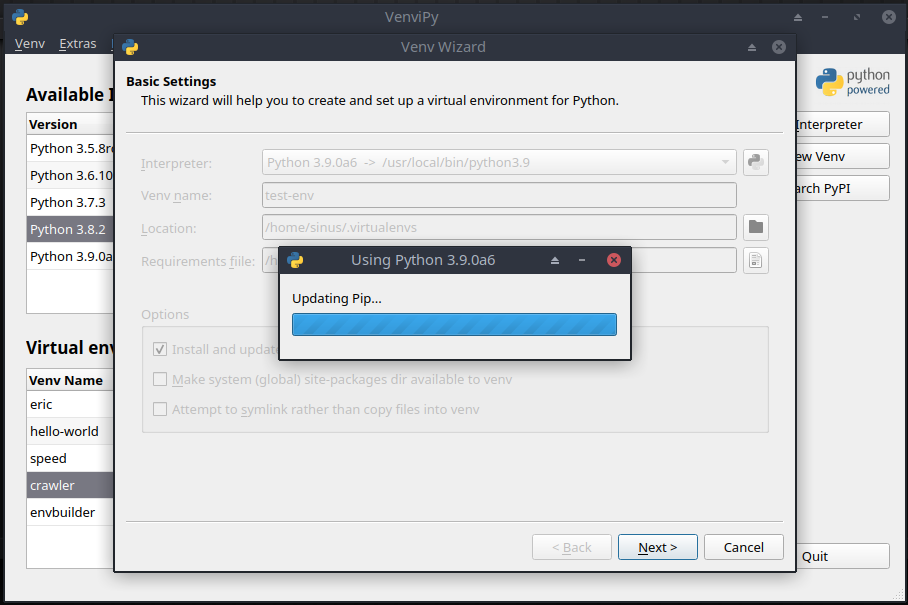The height and width of the screenshot is (605, 908).
Task: Click the folder icon next to Location
Action: pos(756,227)
